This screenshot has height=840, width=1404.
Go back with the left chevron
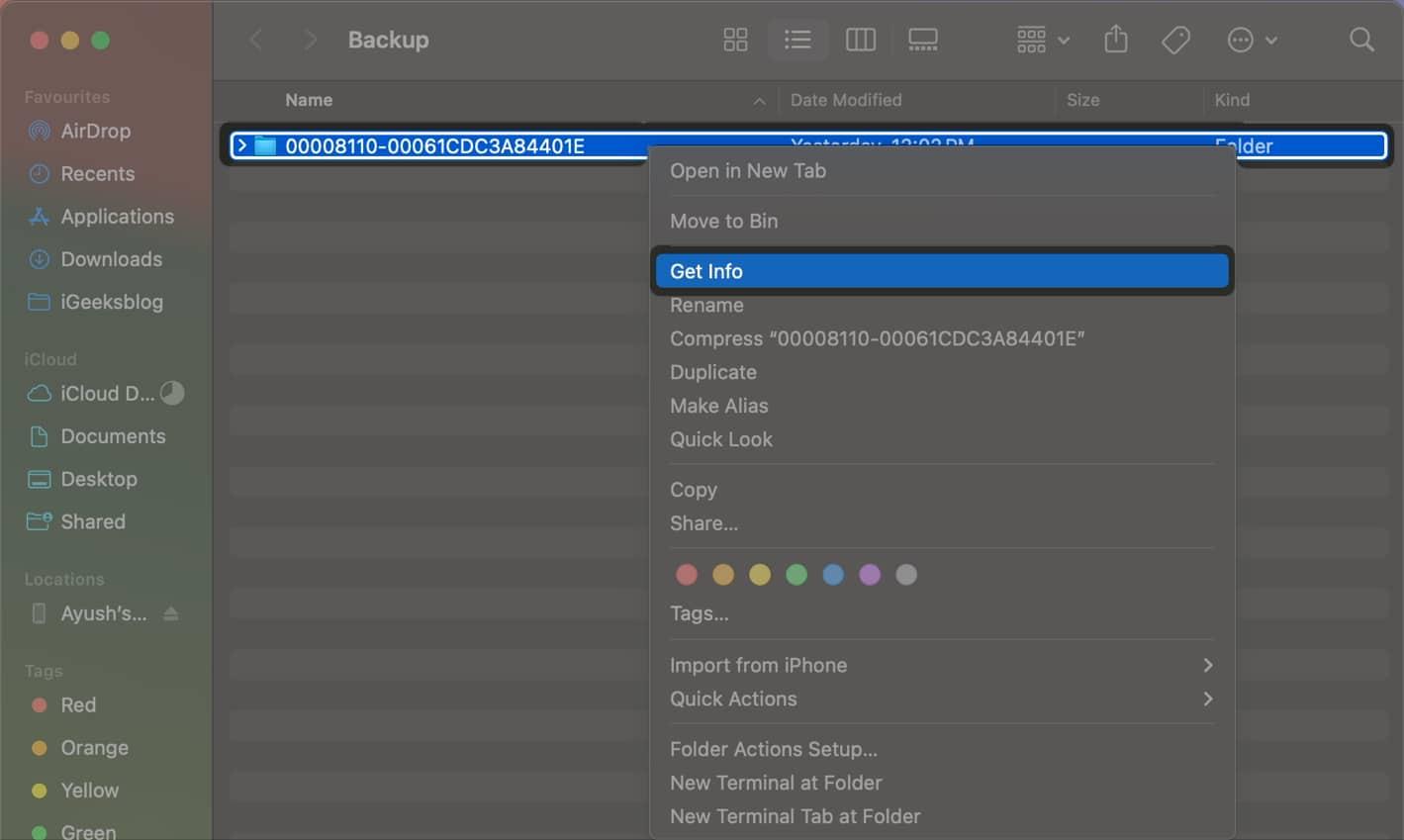click(x=256, y=40)
